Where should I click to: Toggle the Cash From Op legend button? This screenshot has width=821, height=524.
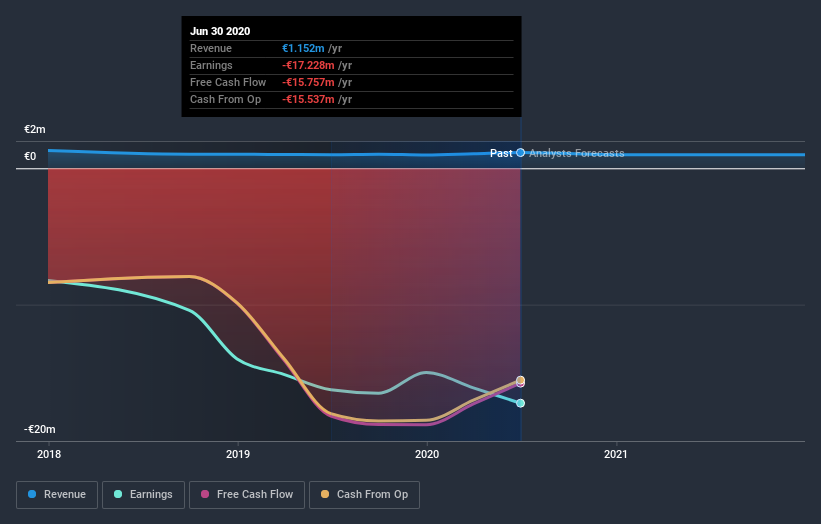click(x=364, y=495)
